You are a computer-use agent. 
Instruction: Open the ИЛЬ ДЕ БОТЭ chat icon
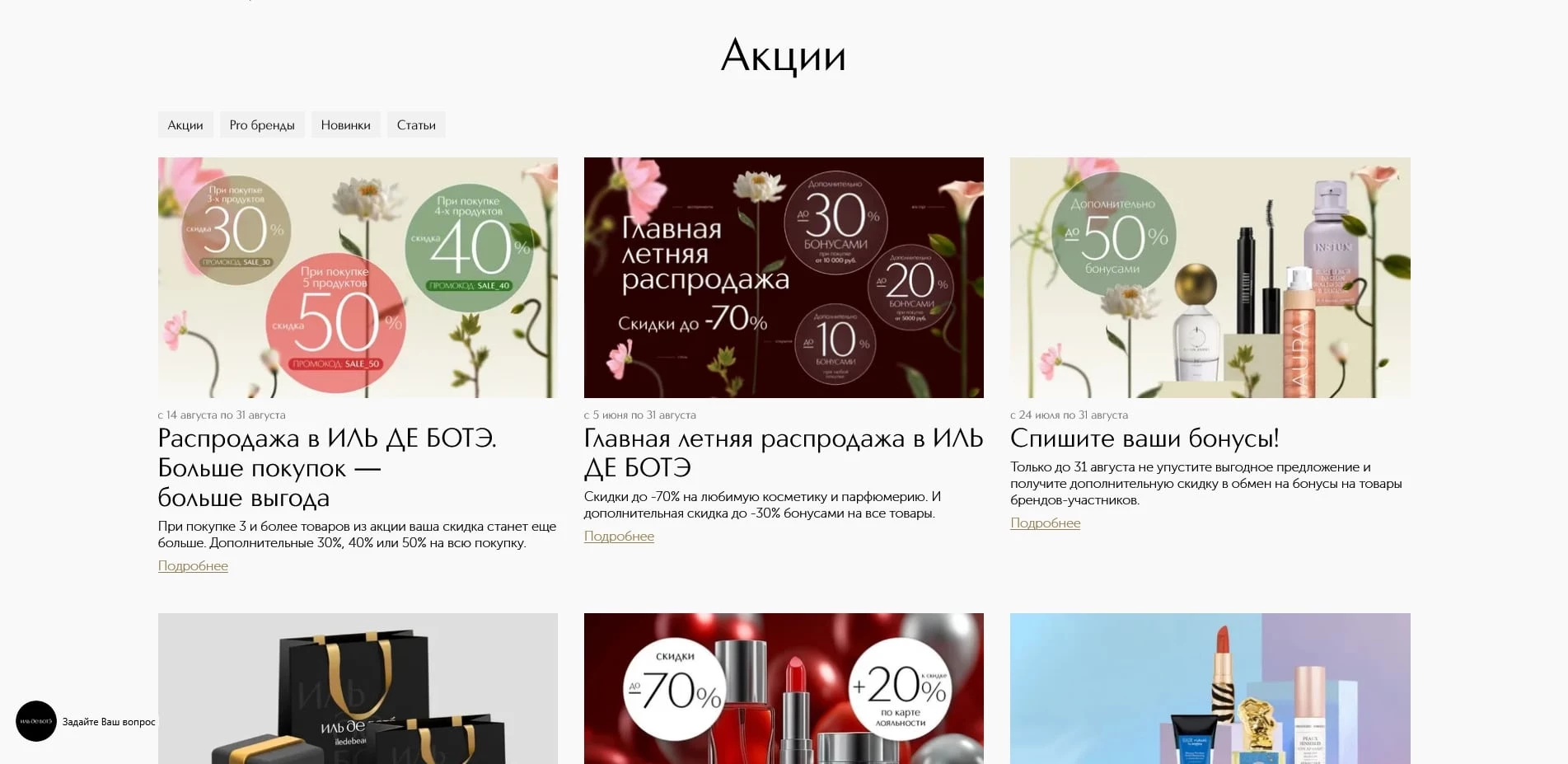click(x=36, y=721)
